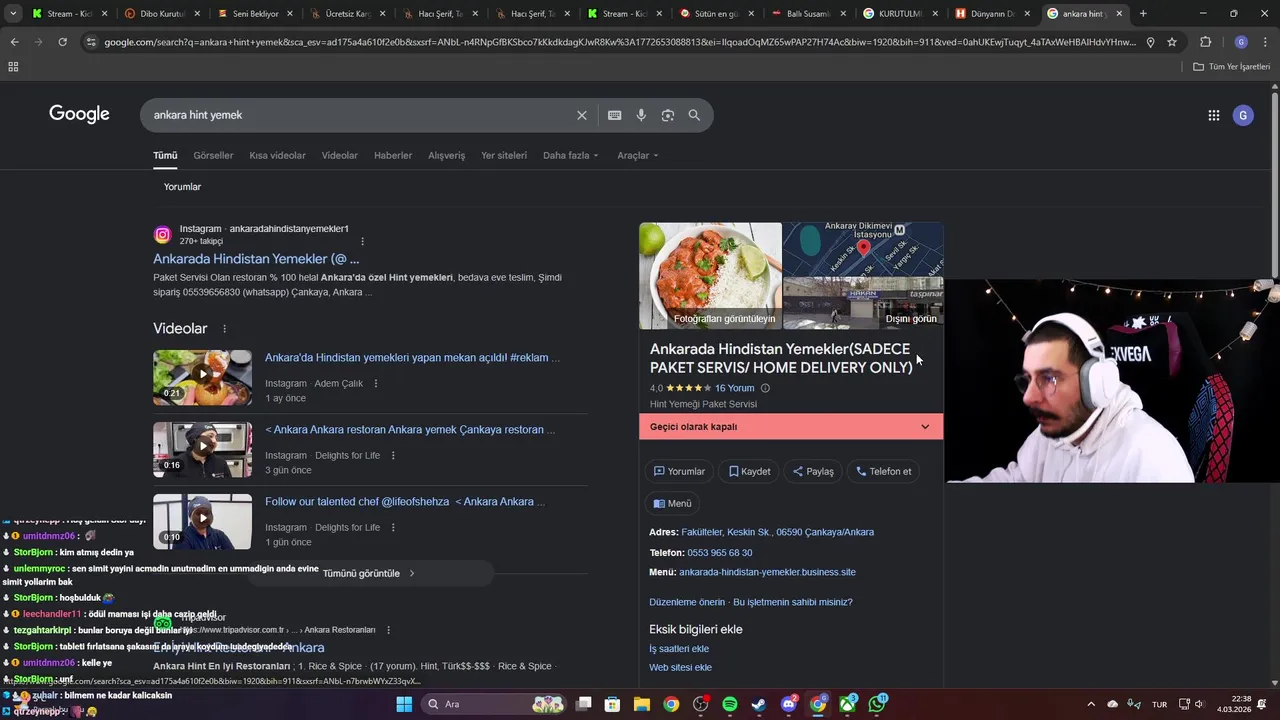Image resolution: width=1280 pixels, height=720 pixels.
Task: Open the tab search dropdown arrow
Action: tap(13, 14)
